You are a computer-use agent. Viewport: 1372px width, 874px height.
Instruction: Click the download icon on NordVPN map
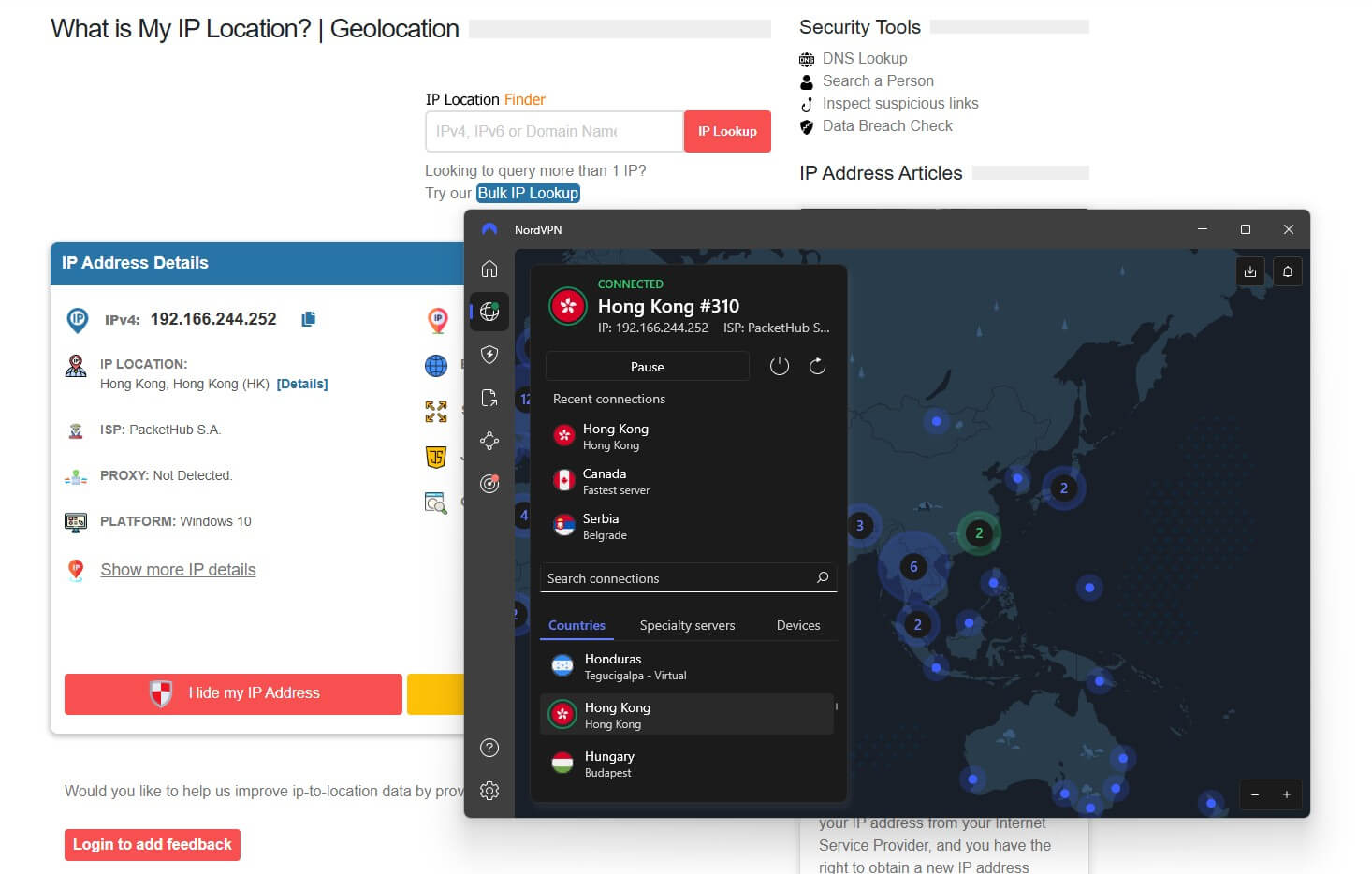pos(1250,271)
